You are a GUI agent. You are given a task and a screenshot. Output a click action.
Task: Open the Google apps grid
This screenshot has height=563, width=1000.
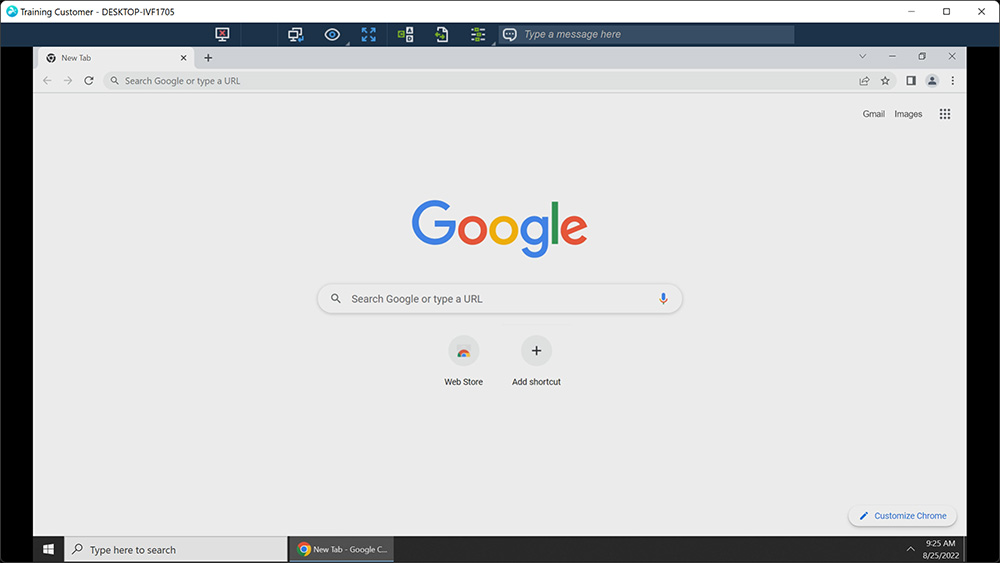pyautogui.click(x=945, y=114)
